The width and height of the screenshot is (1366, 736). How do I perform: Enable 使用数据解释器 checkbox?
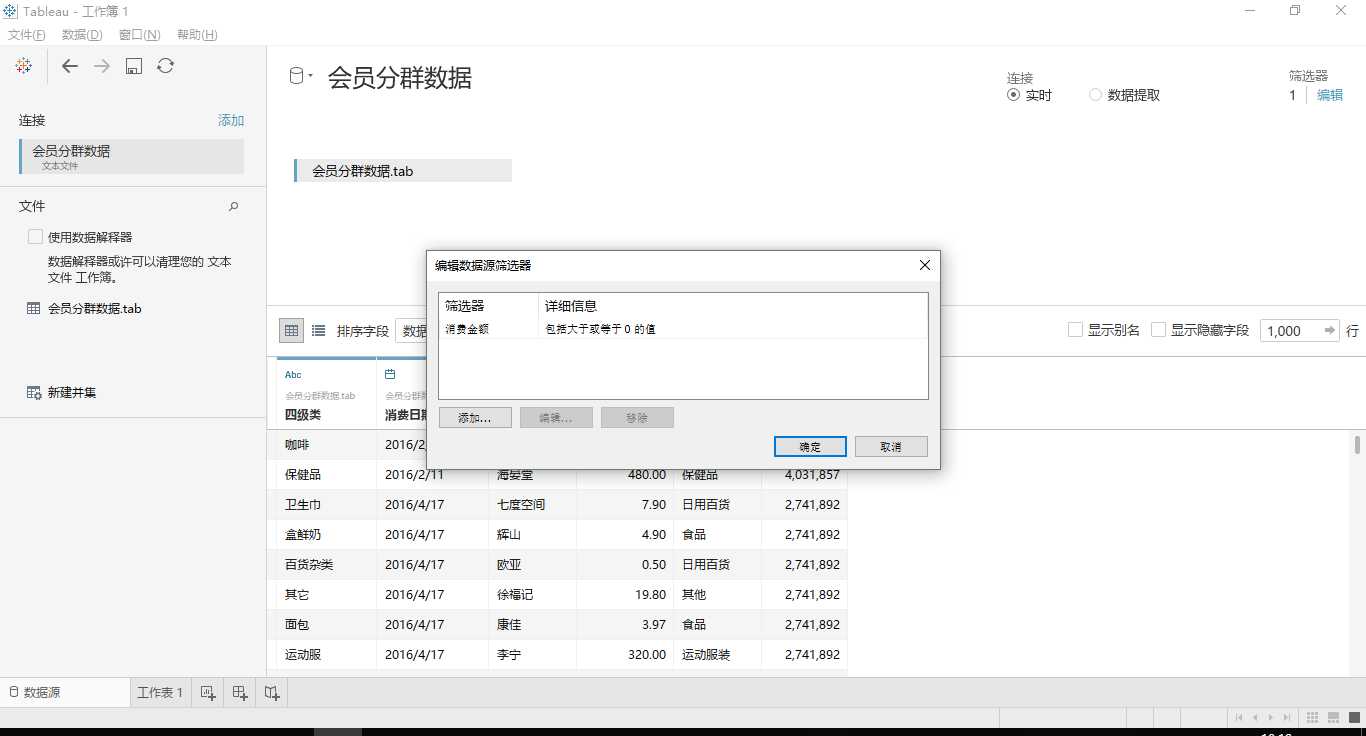pos(35,237)
